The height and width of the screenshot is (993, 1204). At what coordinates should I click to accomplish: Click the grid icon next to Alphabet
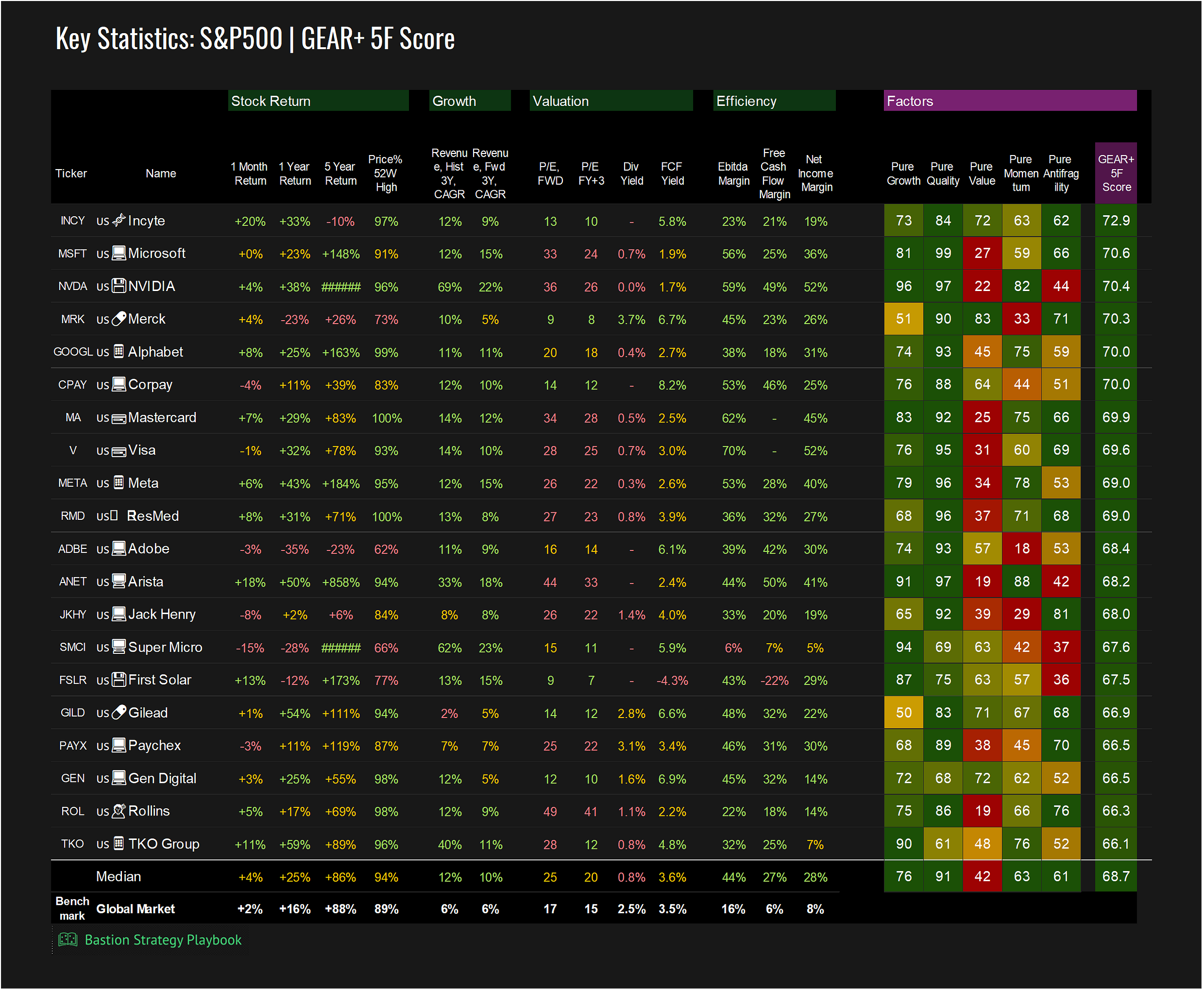point(118,351)
